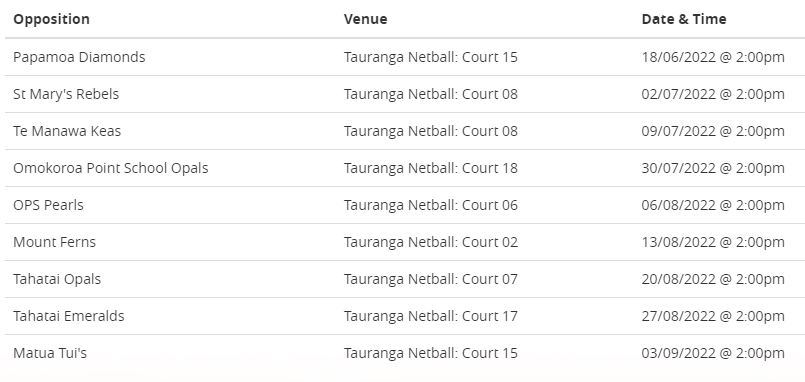Click the Opposition column header
The image size is (805, 382).
click(x=51, y=19)
